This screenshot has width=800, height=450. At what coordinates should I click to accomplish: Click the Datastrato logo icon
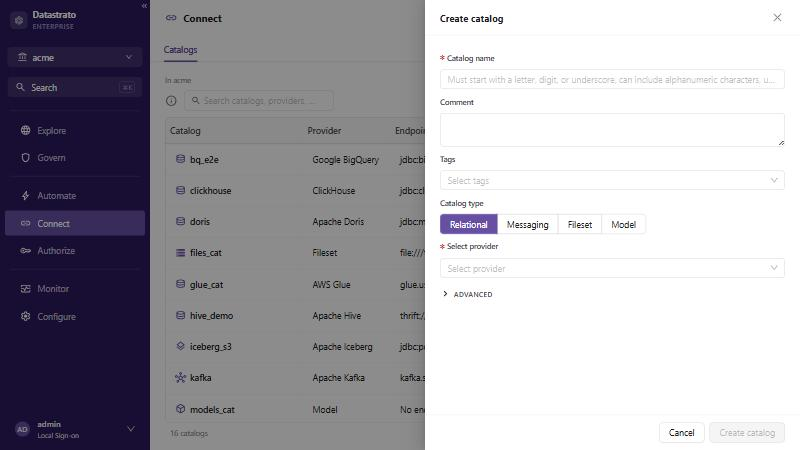(19, 20)
